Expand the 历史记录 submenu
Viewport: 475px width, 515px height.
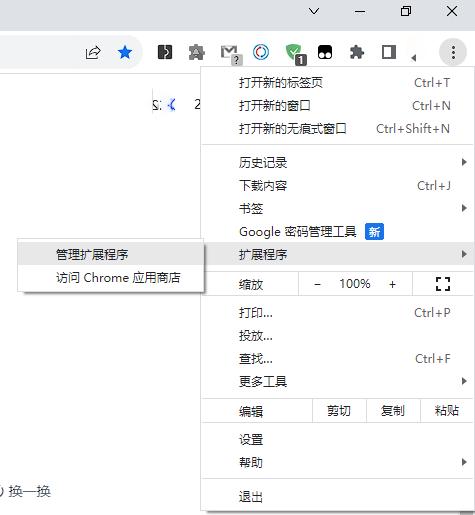337,162
